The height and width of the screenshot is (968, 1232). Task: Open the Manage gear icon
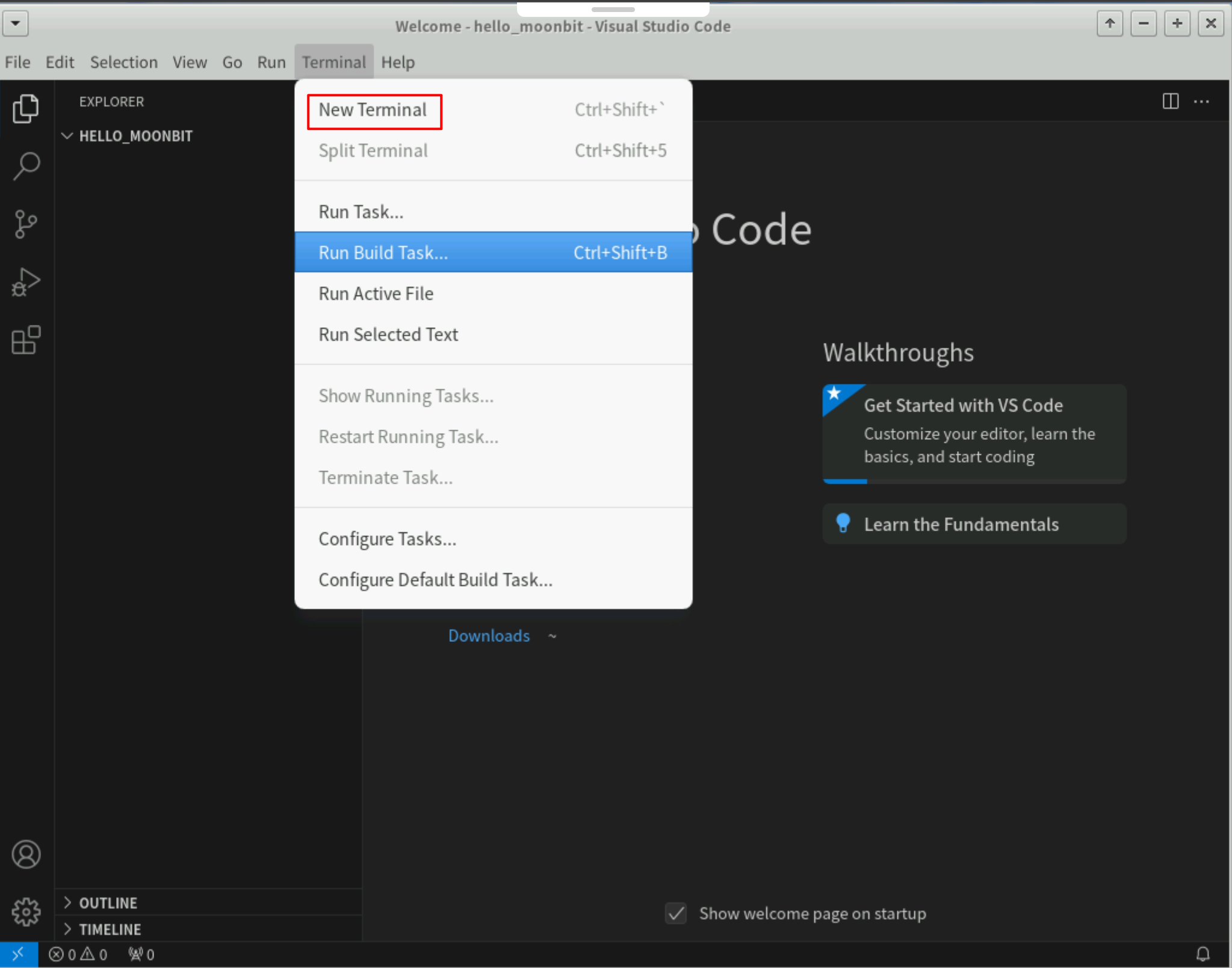pos(26,911)
